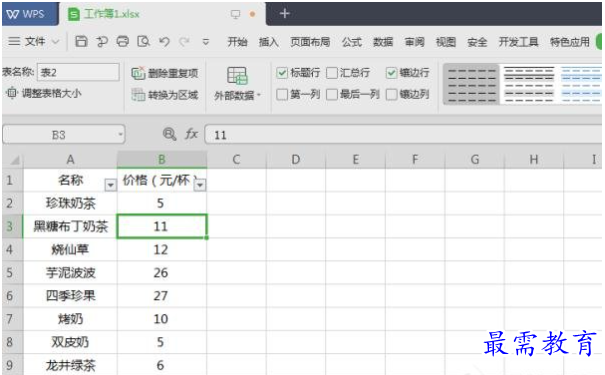Switch to the 开发工具 tab
The image size is (605, 375).
pyautogui.click(x=518, y=42)
